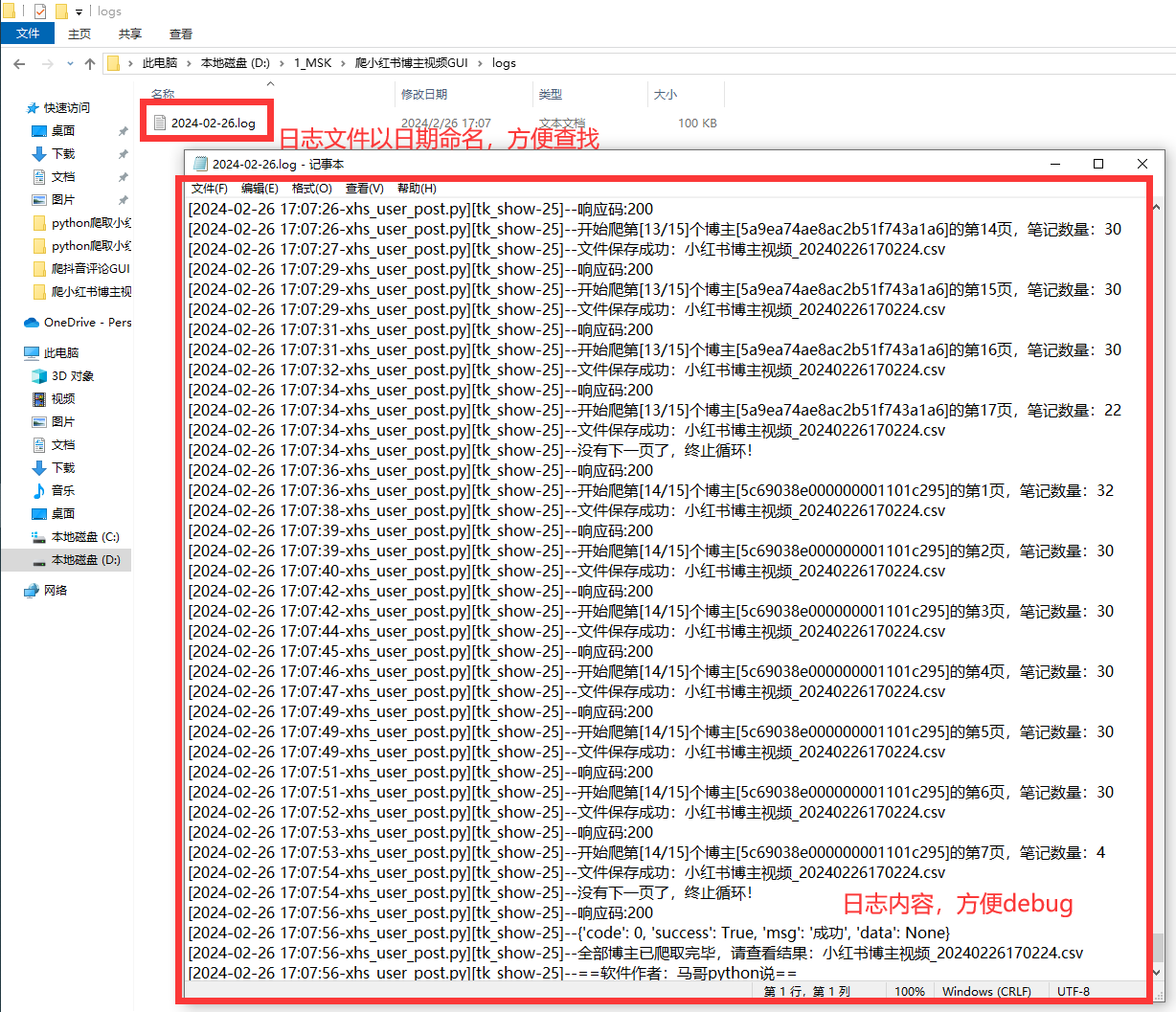
Task: Open 查看(V) menu in Notepad
Action: [x=365, y=189]
